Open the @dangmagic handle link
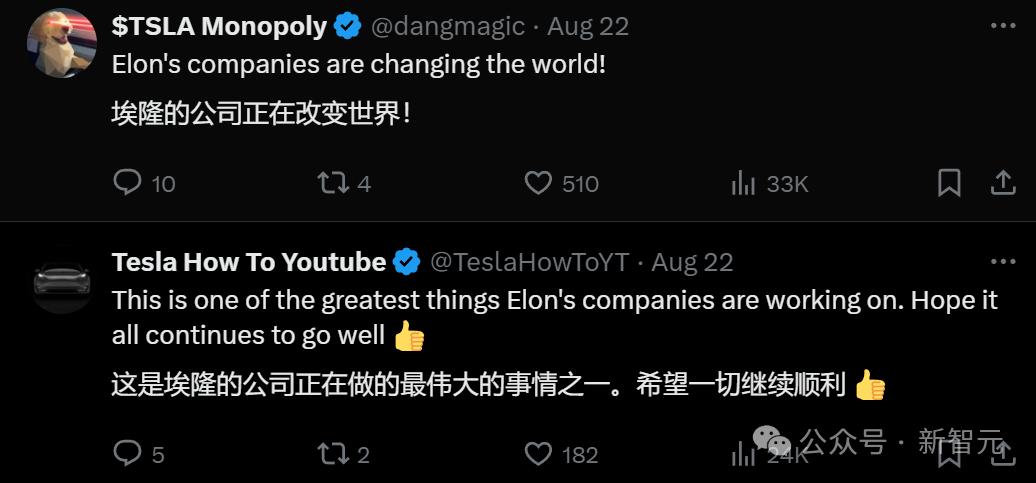Screen dimensions: 1036x483 pos(450,27)
